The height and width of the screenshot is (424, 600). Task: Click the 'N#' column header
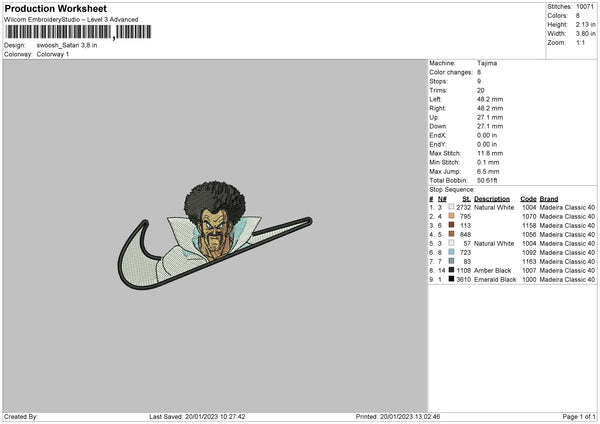coord(442,199)
